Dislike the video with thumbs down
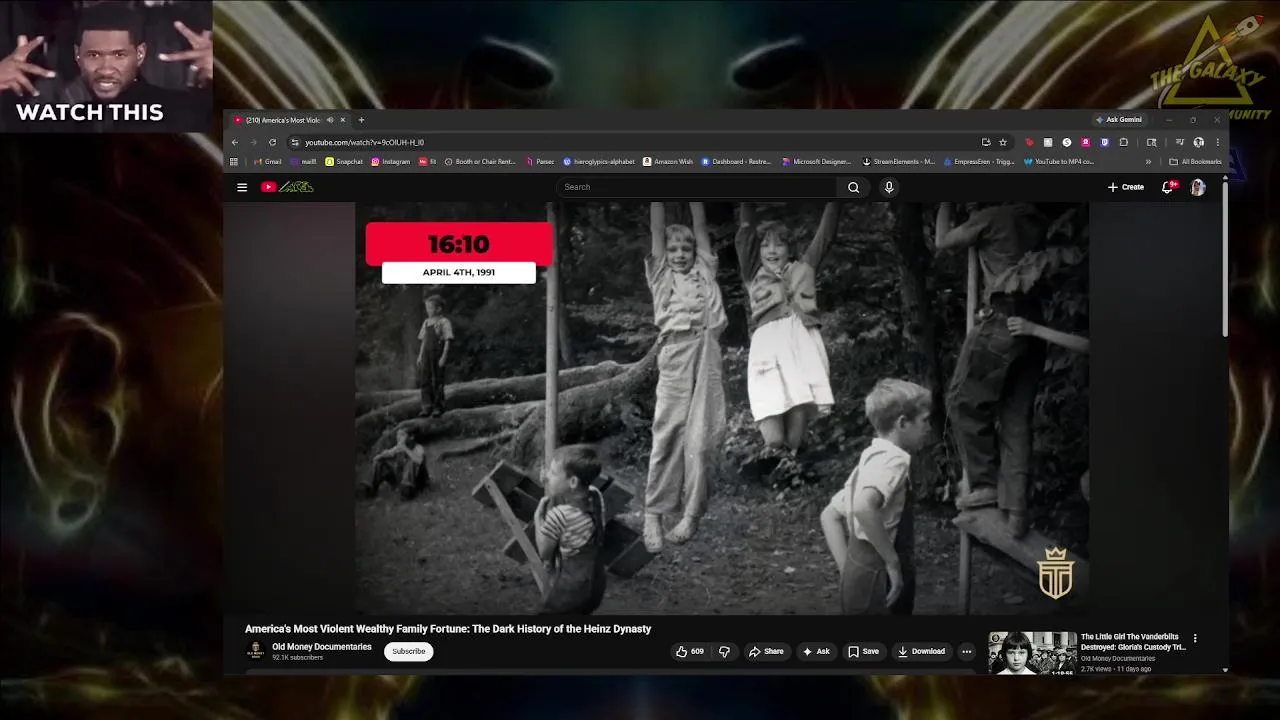 pyautogui.click(x=724, y=651)
